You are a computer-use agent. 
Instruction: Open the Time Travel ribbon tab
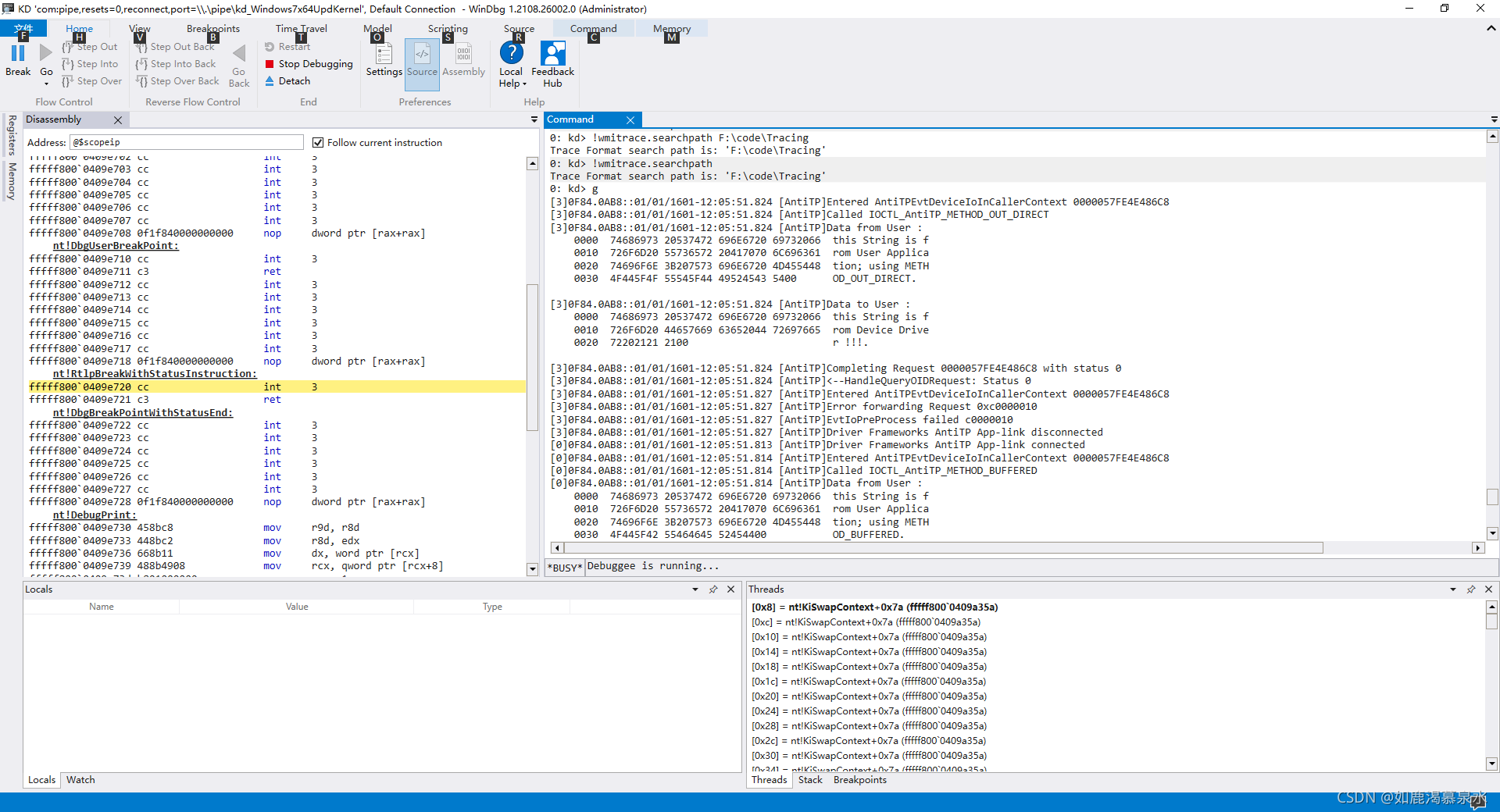pos(302,29)
